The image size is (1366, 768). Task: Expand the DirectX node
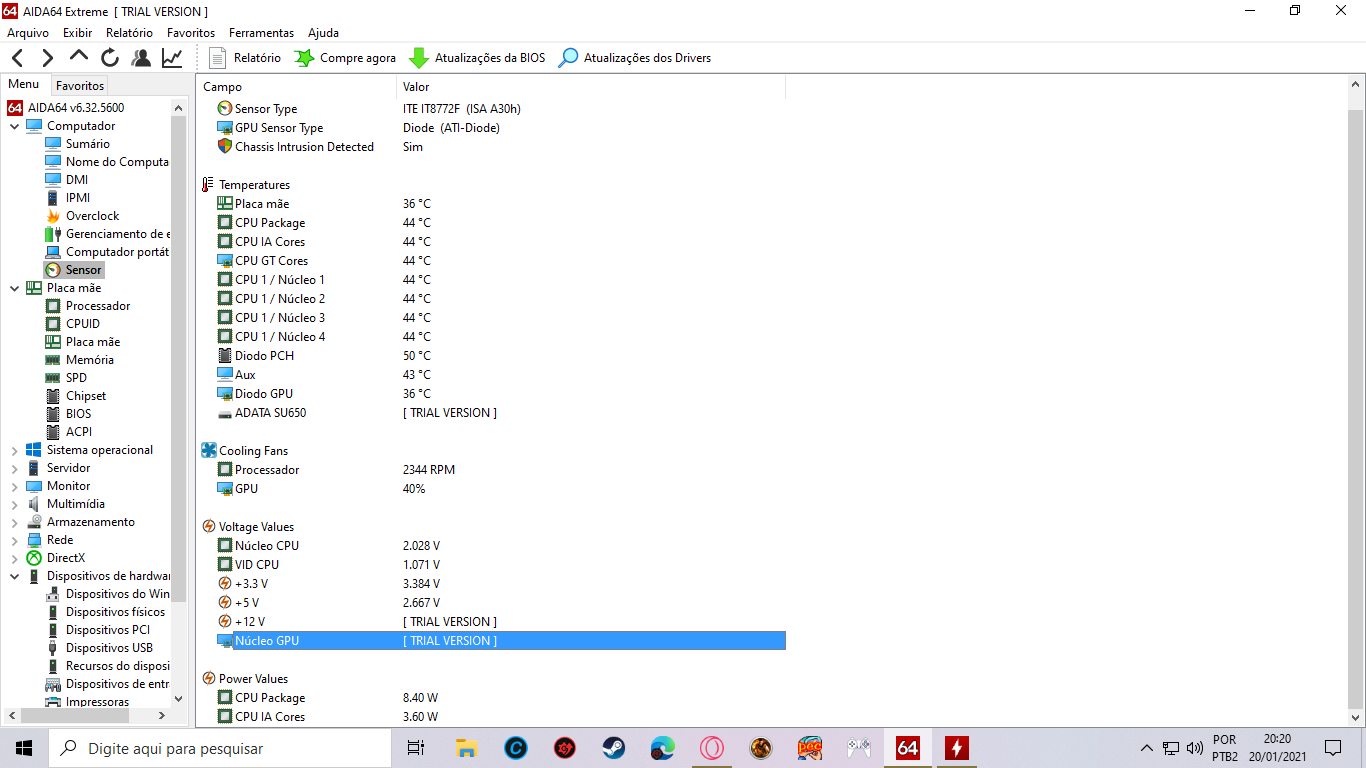click(x=14, y=558)
